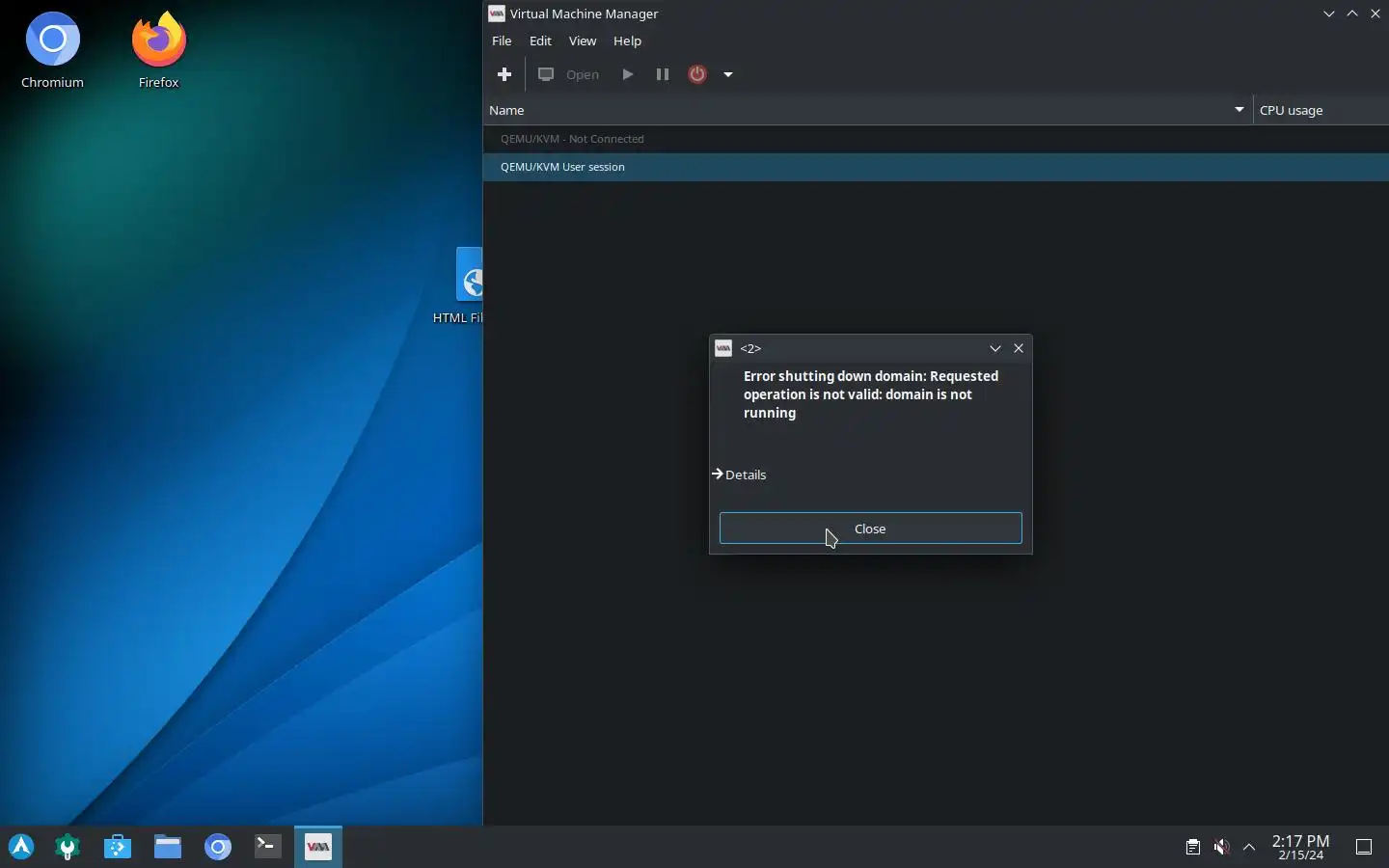The image size is (1389, 868).
Task: Click the red Shut Down power icon
Action: pos(697,74)
